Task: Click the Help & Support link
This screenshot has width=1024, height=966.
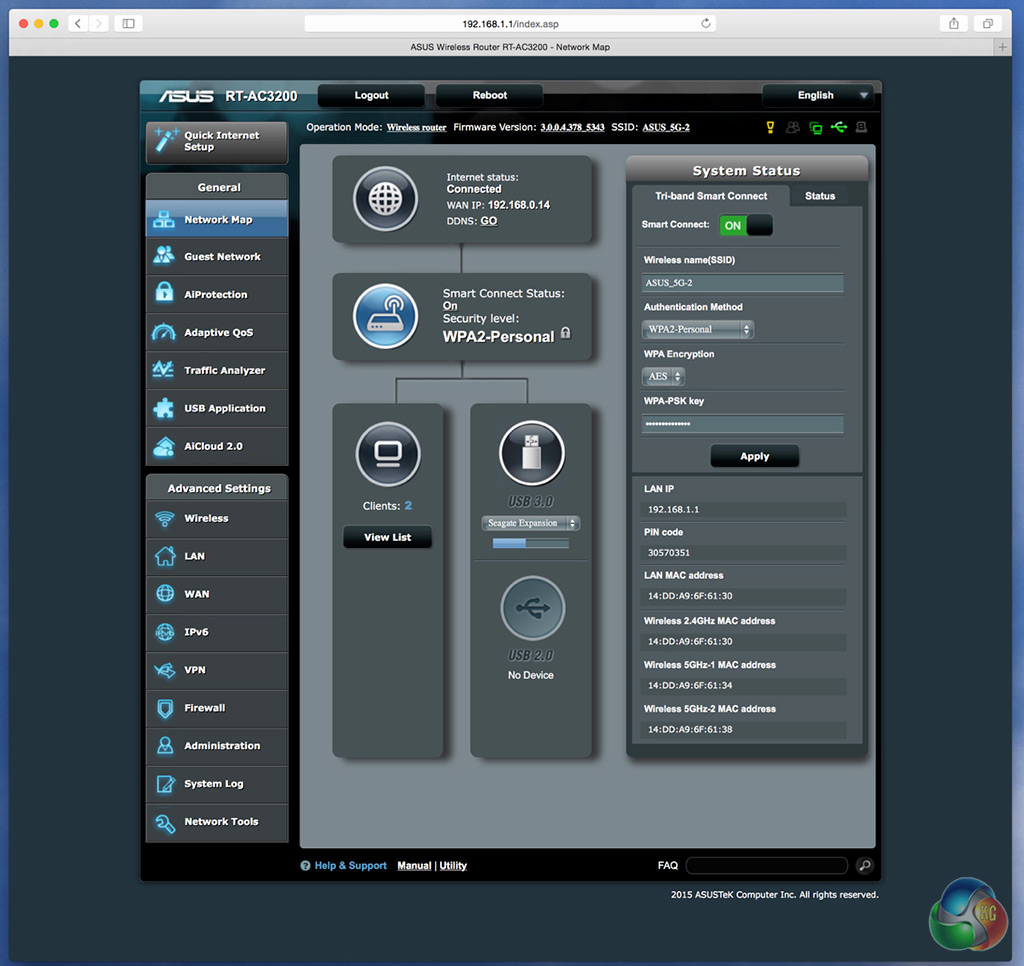Action: [350, 865]
